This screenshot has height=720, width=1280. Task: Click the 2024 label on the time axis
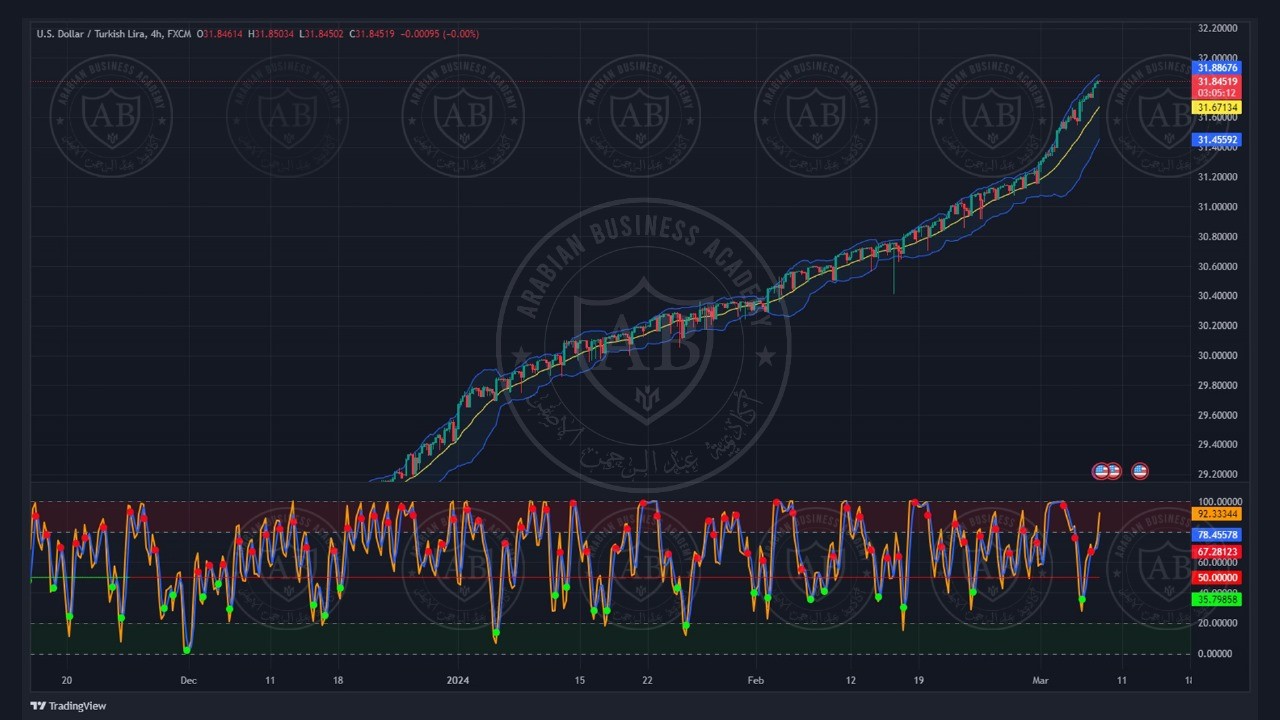click(457, 681)
